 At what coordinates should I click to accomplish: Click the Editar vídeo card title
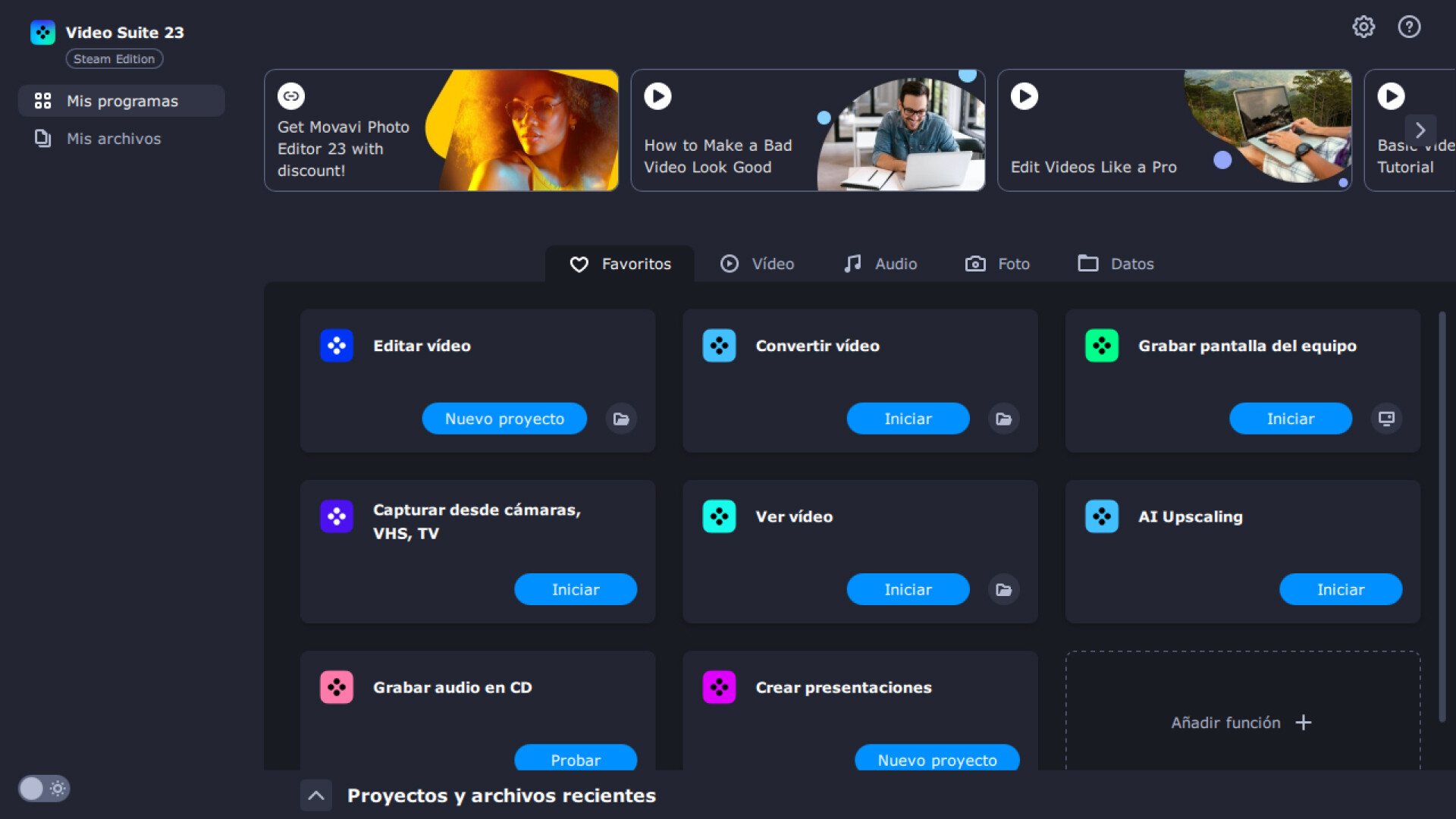tap(422, 346)
